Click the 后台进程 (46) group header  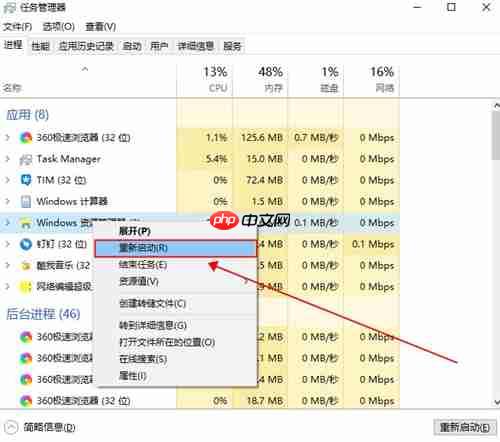tap(43, 314)
